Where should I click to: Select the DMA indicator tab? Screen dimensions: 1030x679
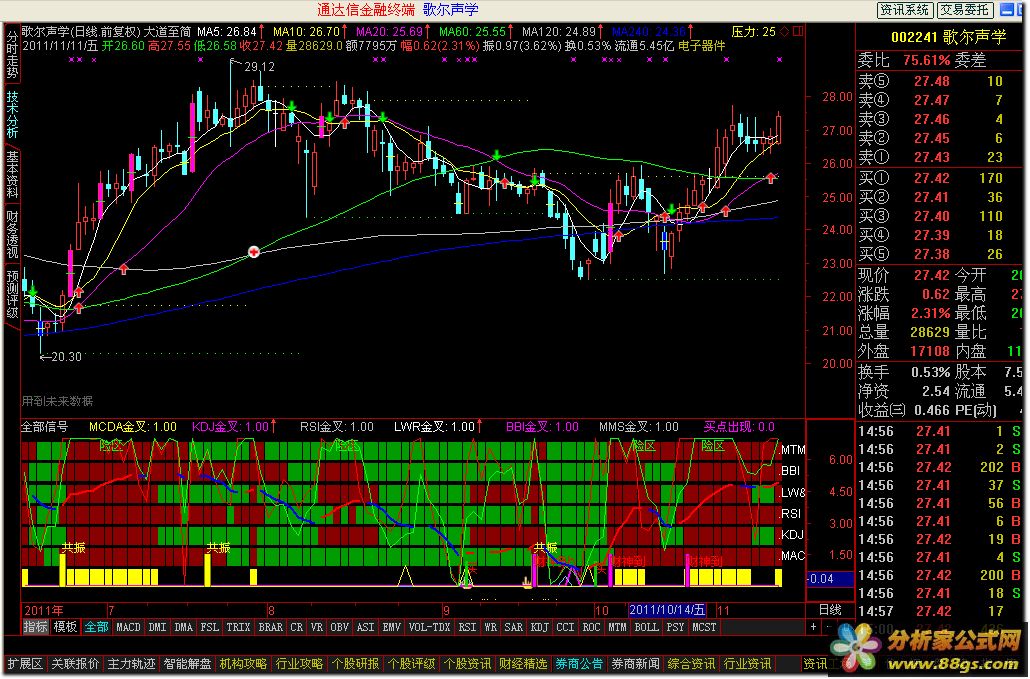pyautogui.click(x=183, y=627)
